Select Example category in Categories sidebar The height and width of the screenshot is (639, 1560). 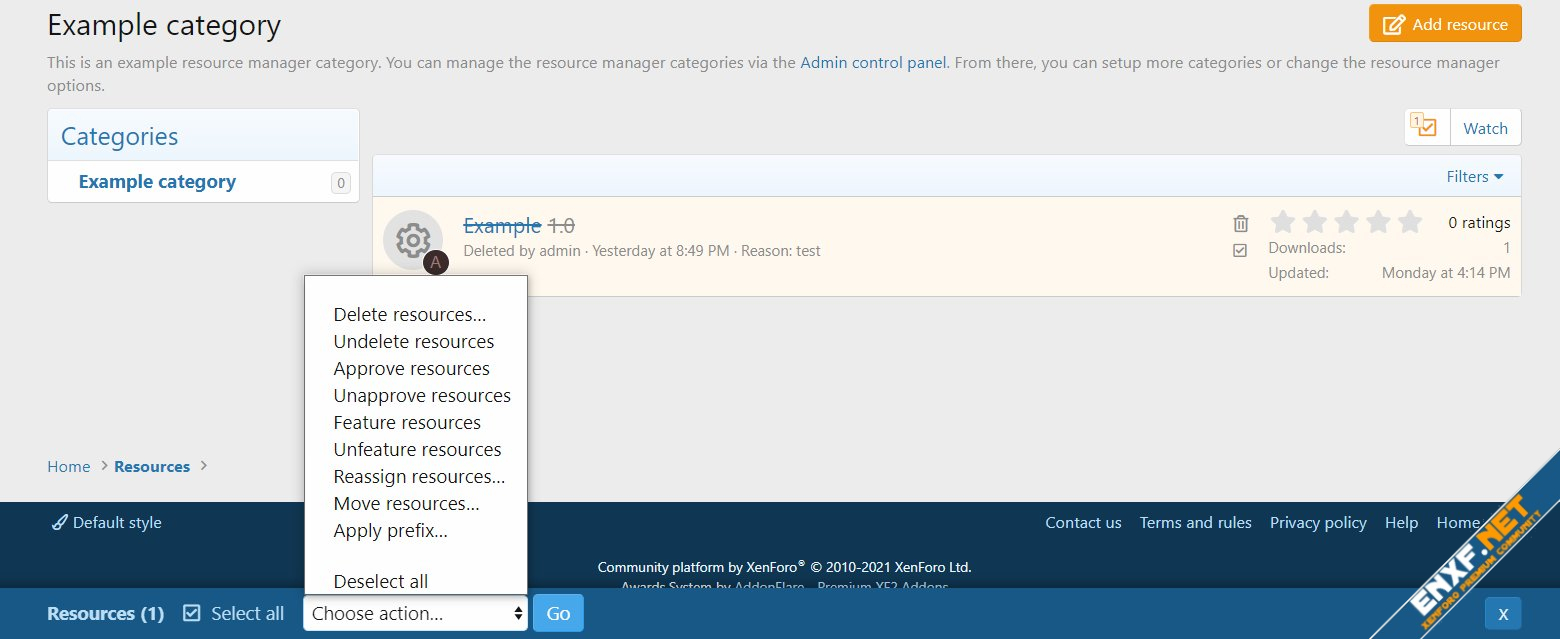(x=157, y=181)
